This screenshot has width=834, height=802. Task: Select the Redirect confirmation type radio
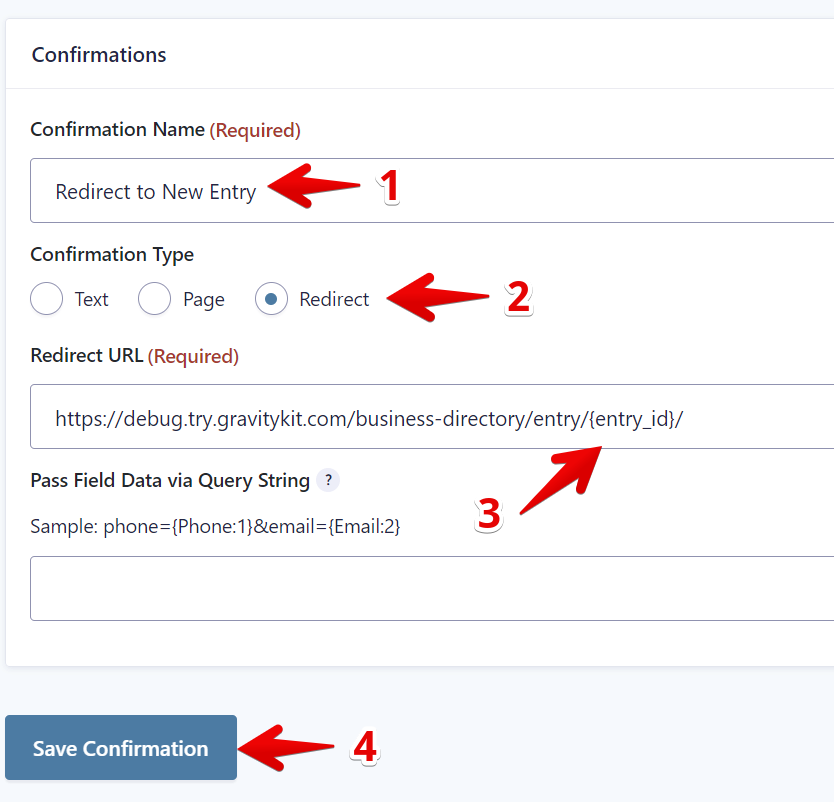tap(271, 299)
